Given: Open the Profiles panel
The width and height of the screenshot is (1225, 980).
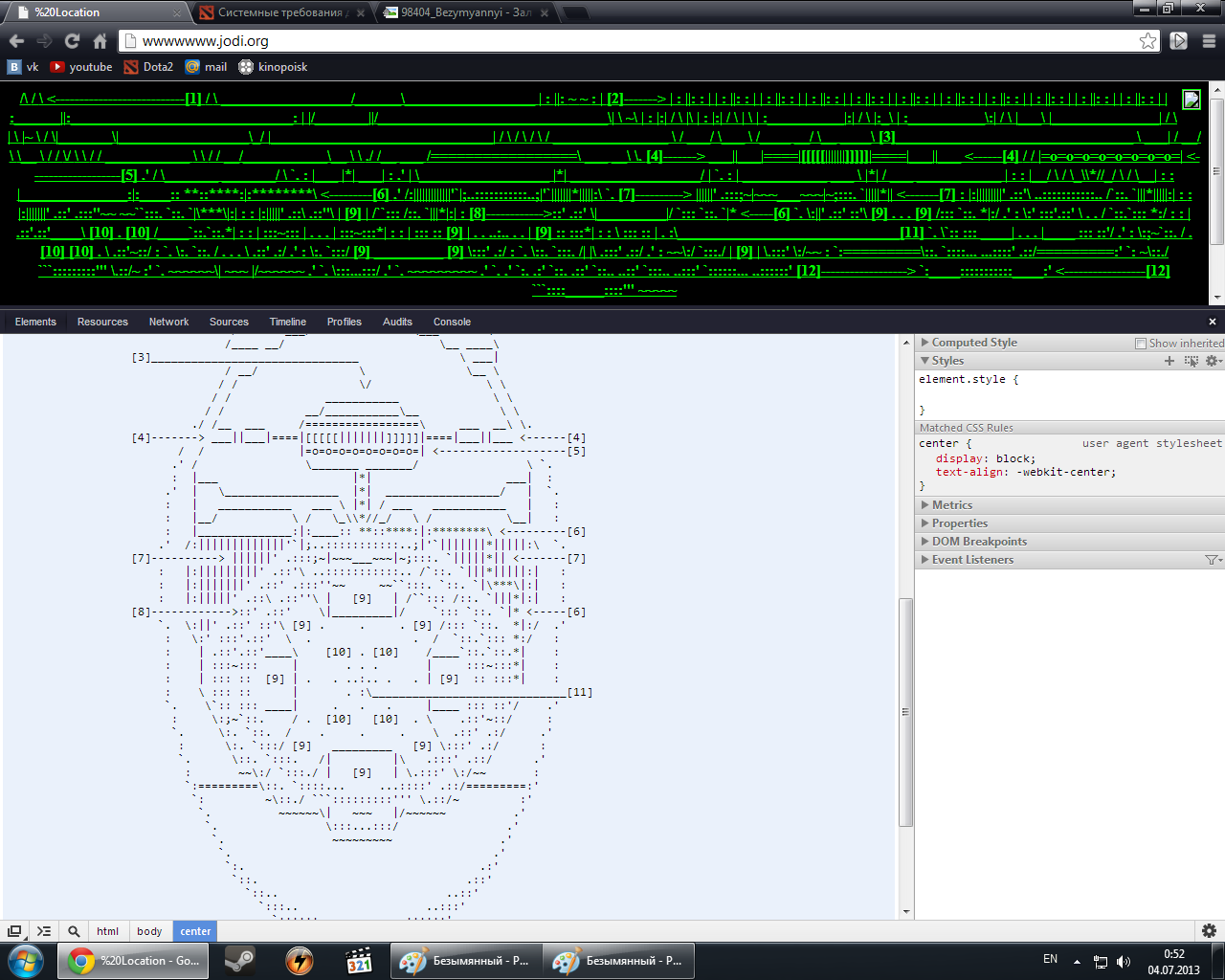Looking at the screenshot, I should 344,322.
